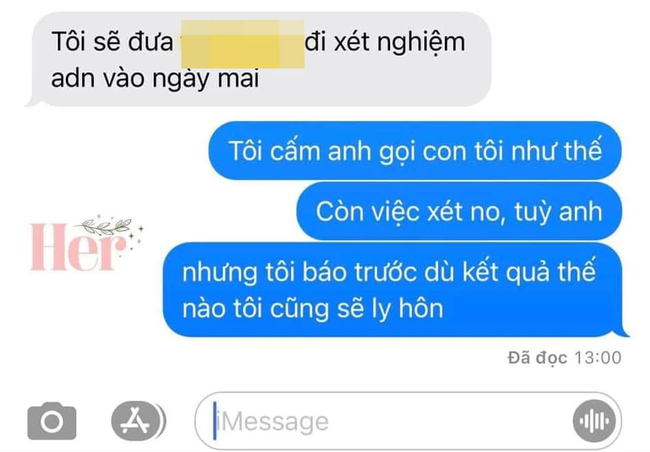Select the bubble starting "nhưng tôi báo trước"
650x452 pixels.
pyautogui.click(x=394, y=290)
